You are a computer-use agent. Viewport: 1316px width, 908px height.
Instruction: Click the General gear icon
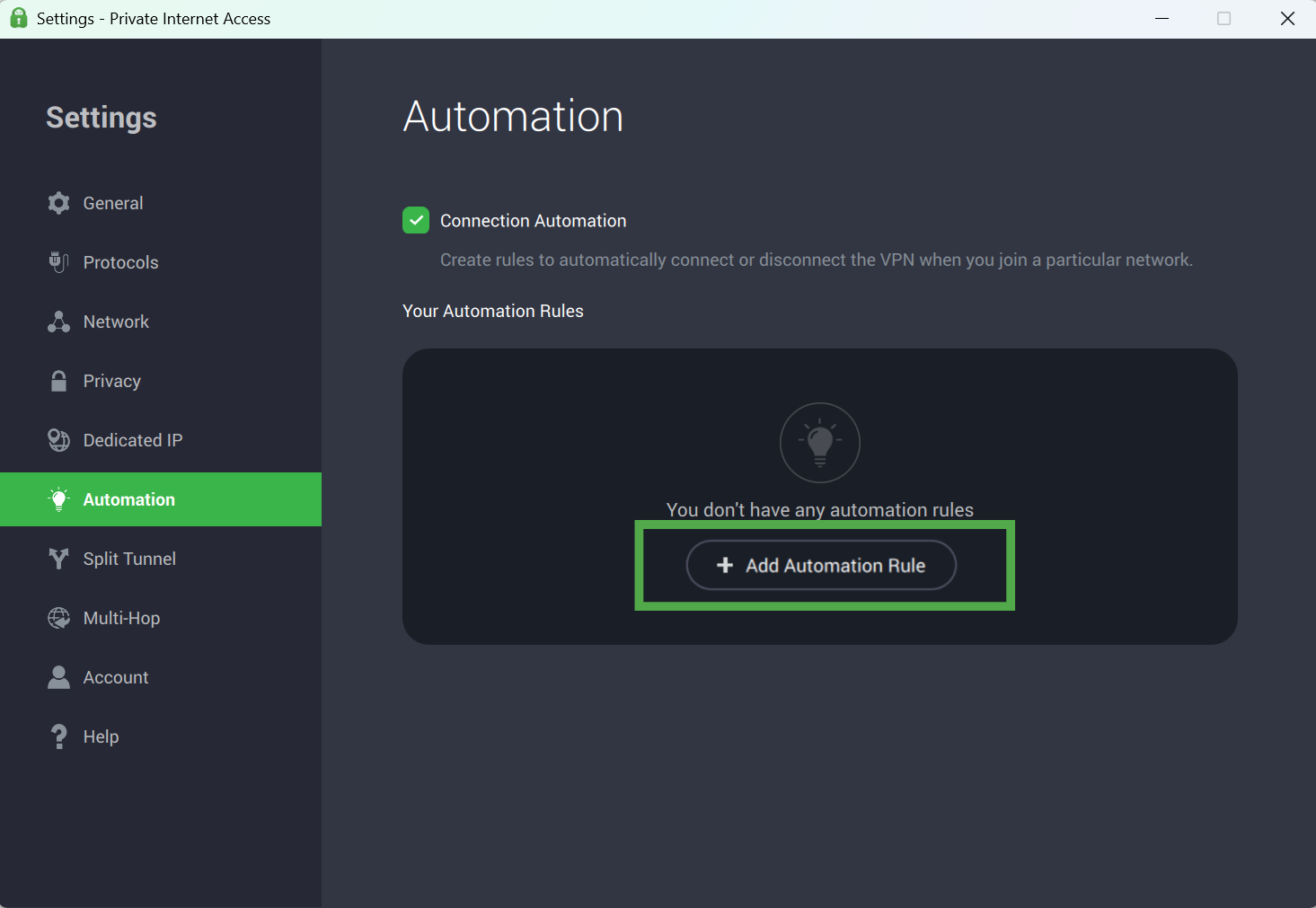click(x=58, y=203)
